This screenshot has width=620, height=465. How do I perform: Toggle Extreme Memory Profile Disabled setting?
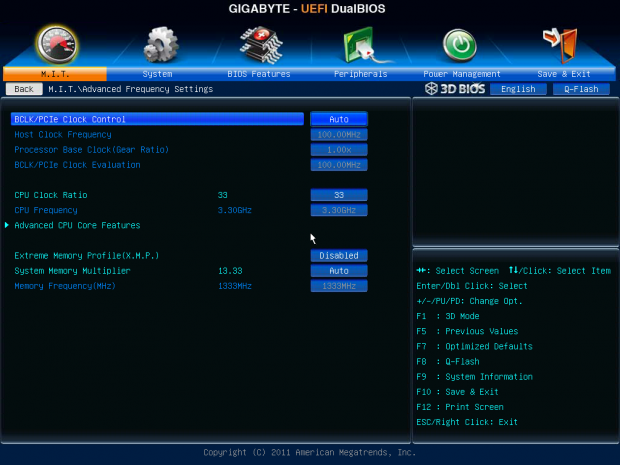click(339, 255)
